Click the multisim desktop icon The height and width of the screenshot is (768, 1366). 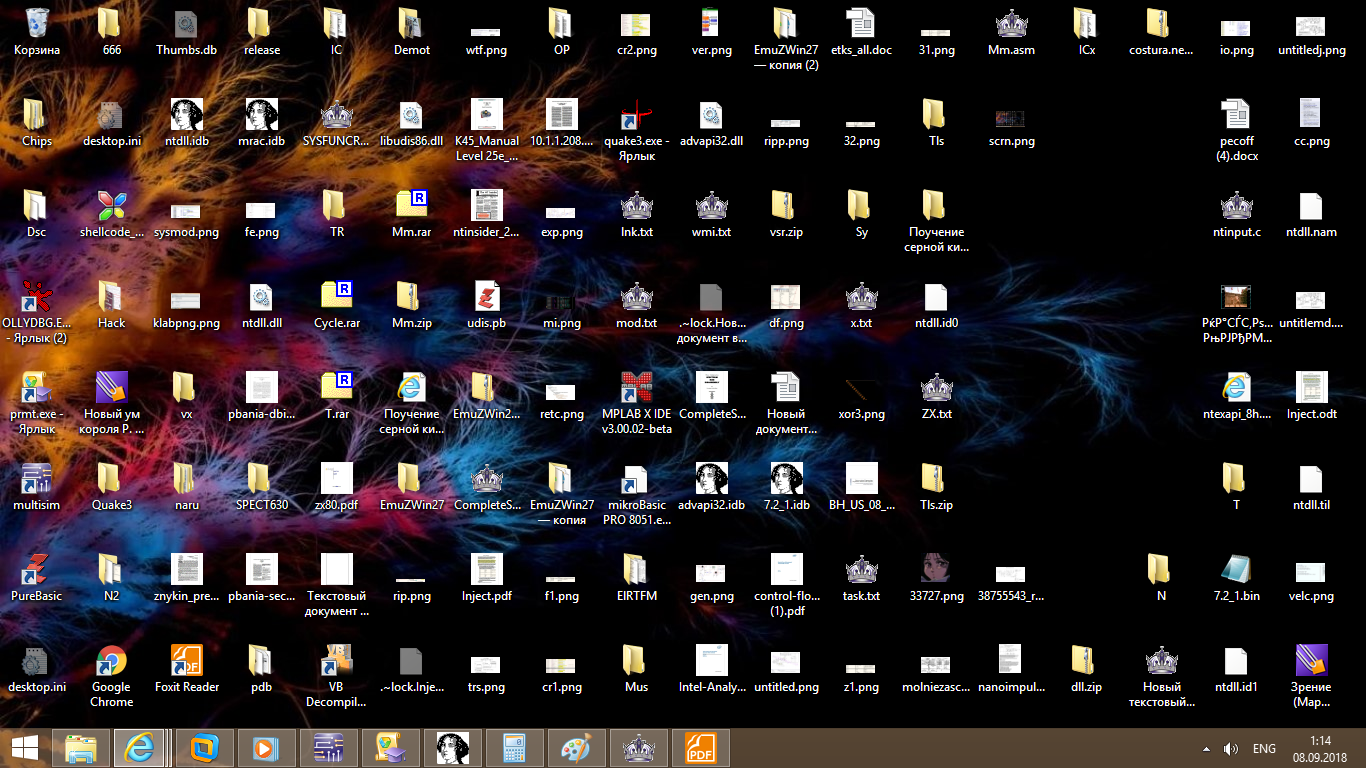pos(37,479)
